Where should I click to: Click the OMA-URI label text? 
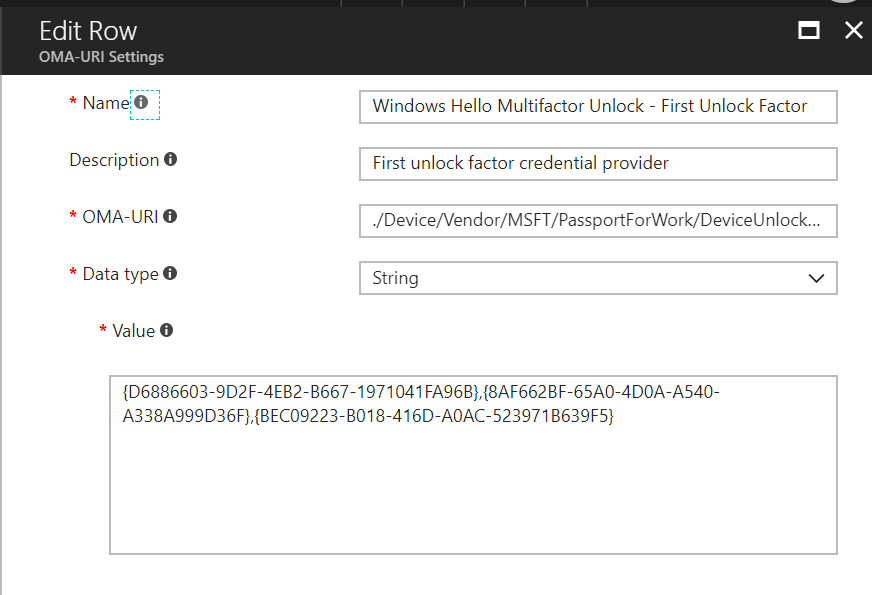coord(120,216)
